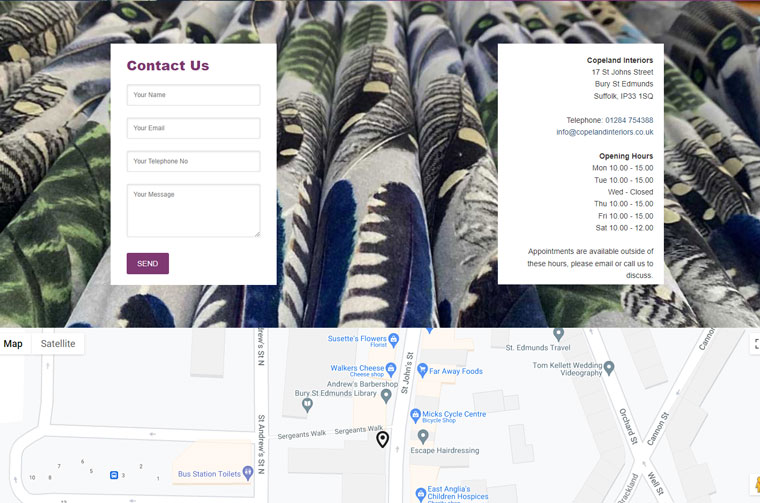Submit the form with SEND button
This screenshot has width=760, height=503.
click(x=148, y=264)
